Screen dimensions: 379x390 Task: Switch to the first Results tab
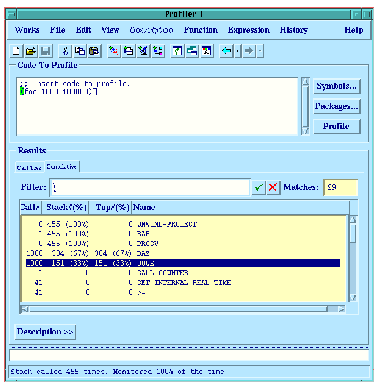pyautogui.click(x=29, y=167)
